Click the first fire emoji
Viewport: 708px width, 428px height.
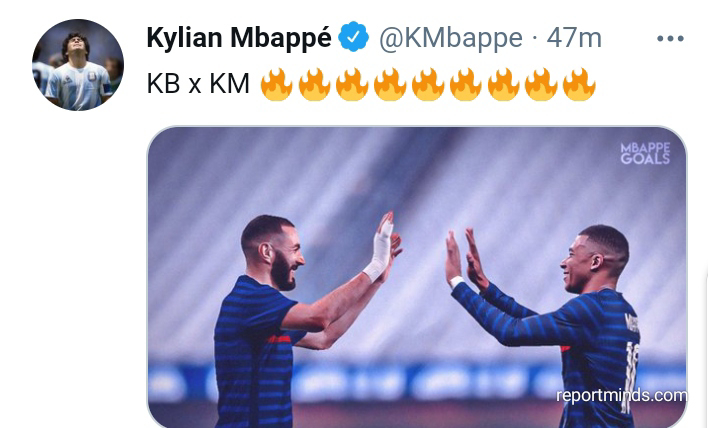(x=276, y=84)
